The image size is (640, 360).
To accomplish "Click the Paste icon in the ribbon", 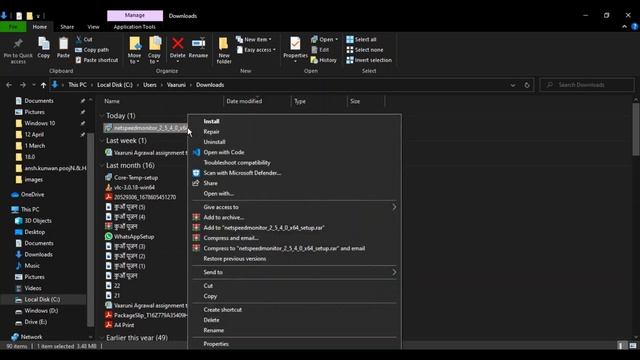I will pos(63,44).
